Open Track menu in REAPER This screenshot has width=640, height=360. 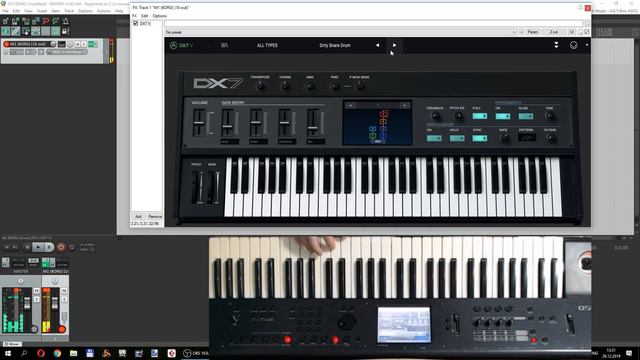(x=69, y=11)
